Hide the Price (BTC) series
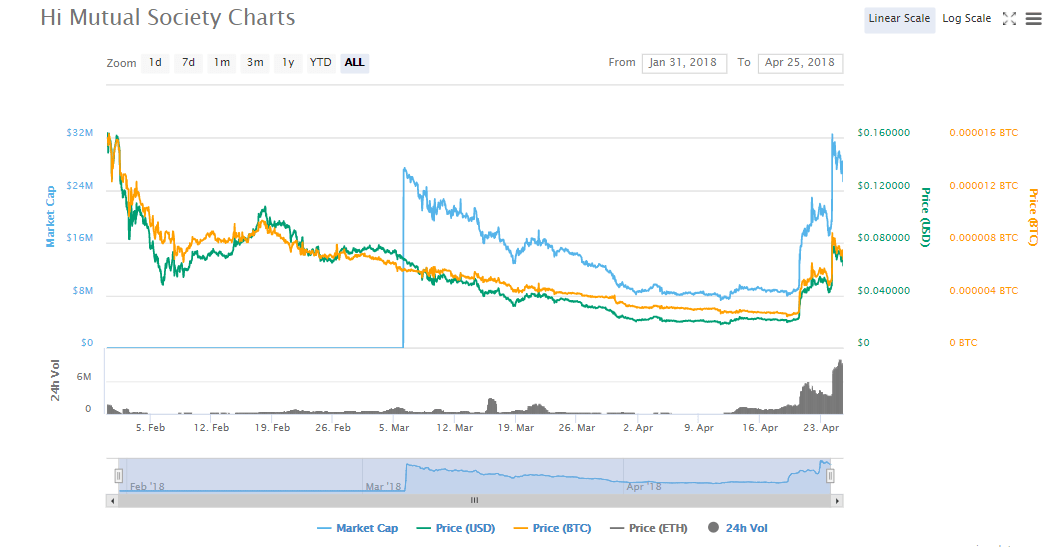Viewport: 1055px width, 547px height. click(x=551, y=528)
